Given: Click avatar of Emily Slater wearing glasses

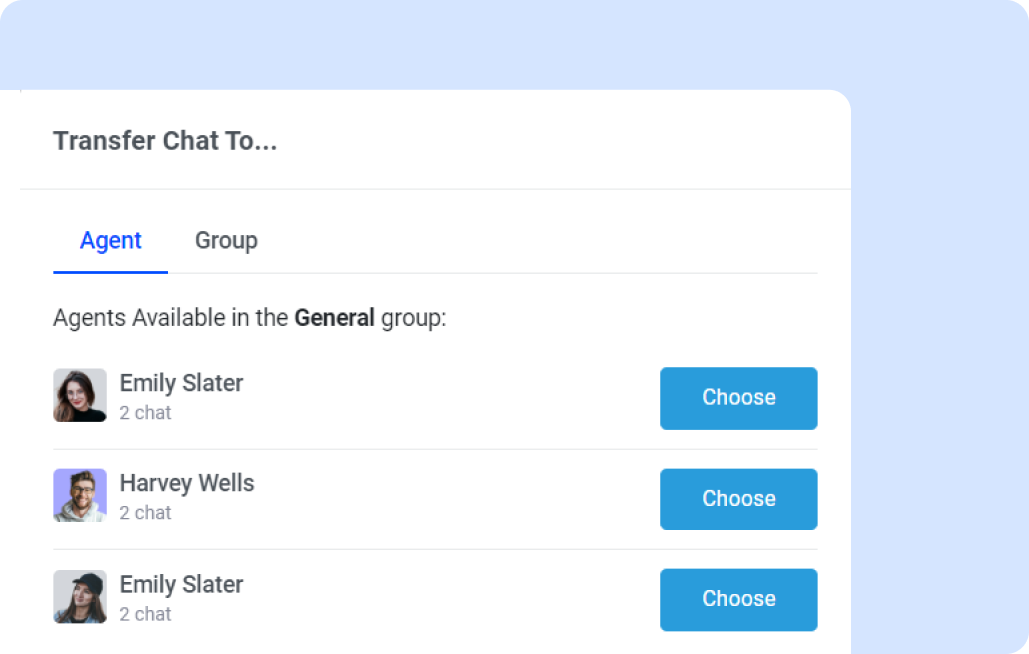Looking at the screenshot, I should point(80,395).
